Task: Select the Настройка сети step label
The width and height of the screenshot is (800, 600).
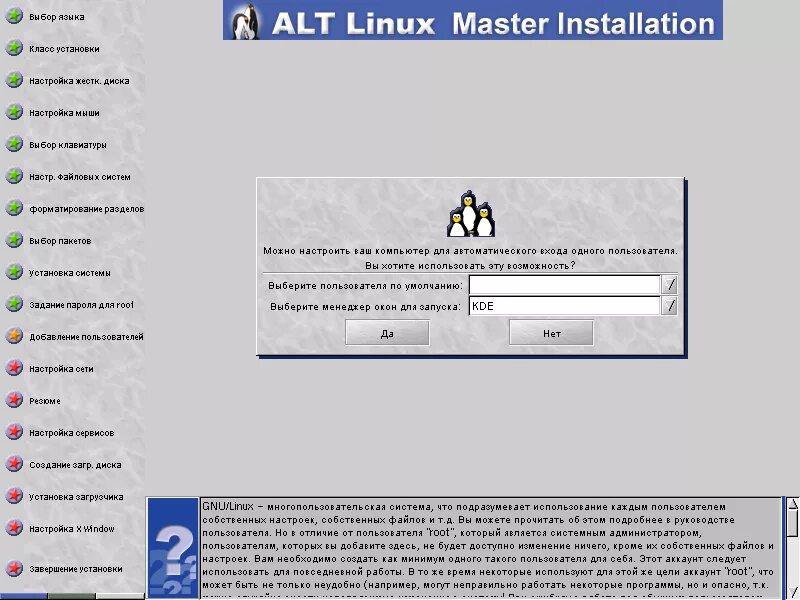Action: pyautogui.click(x=61, y=369)
